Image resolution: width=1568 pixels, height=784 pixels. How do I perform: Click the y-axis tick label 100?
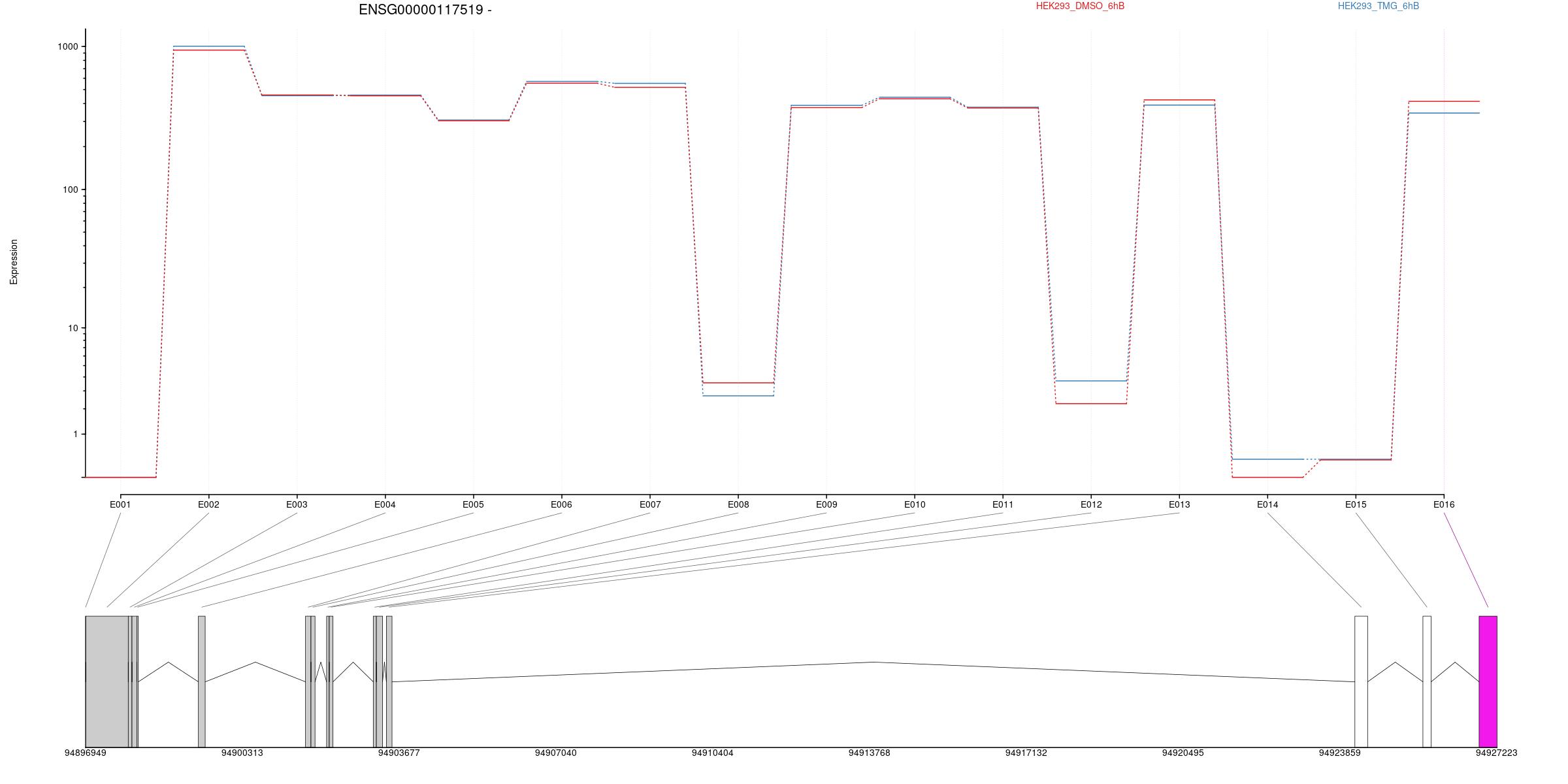pyautogui.click(x=70, y=190)
